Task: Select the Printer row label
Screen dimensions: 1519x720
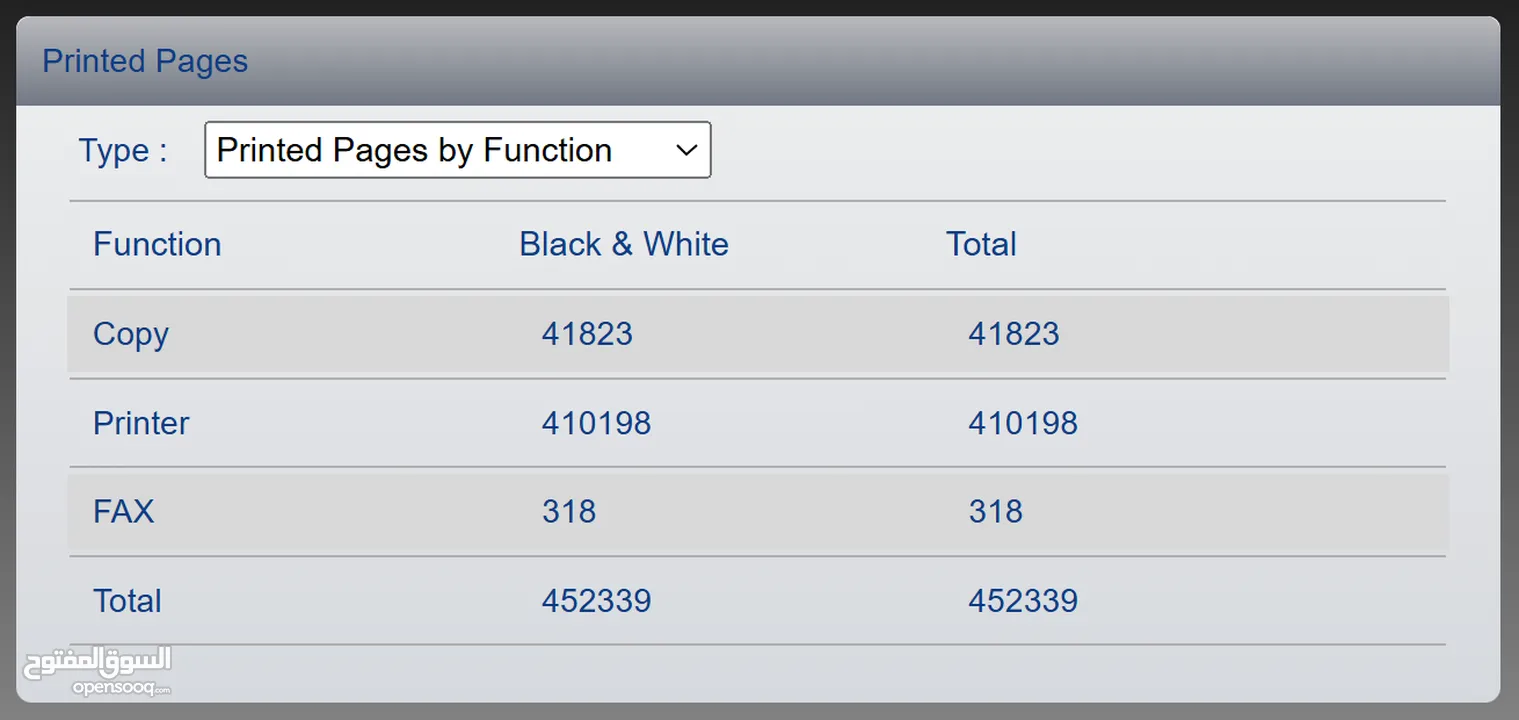Action: coord(141,423)
